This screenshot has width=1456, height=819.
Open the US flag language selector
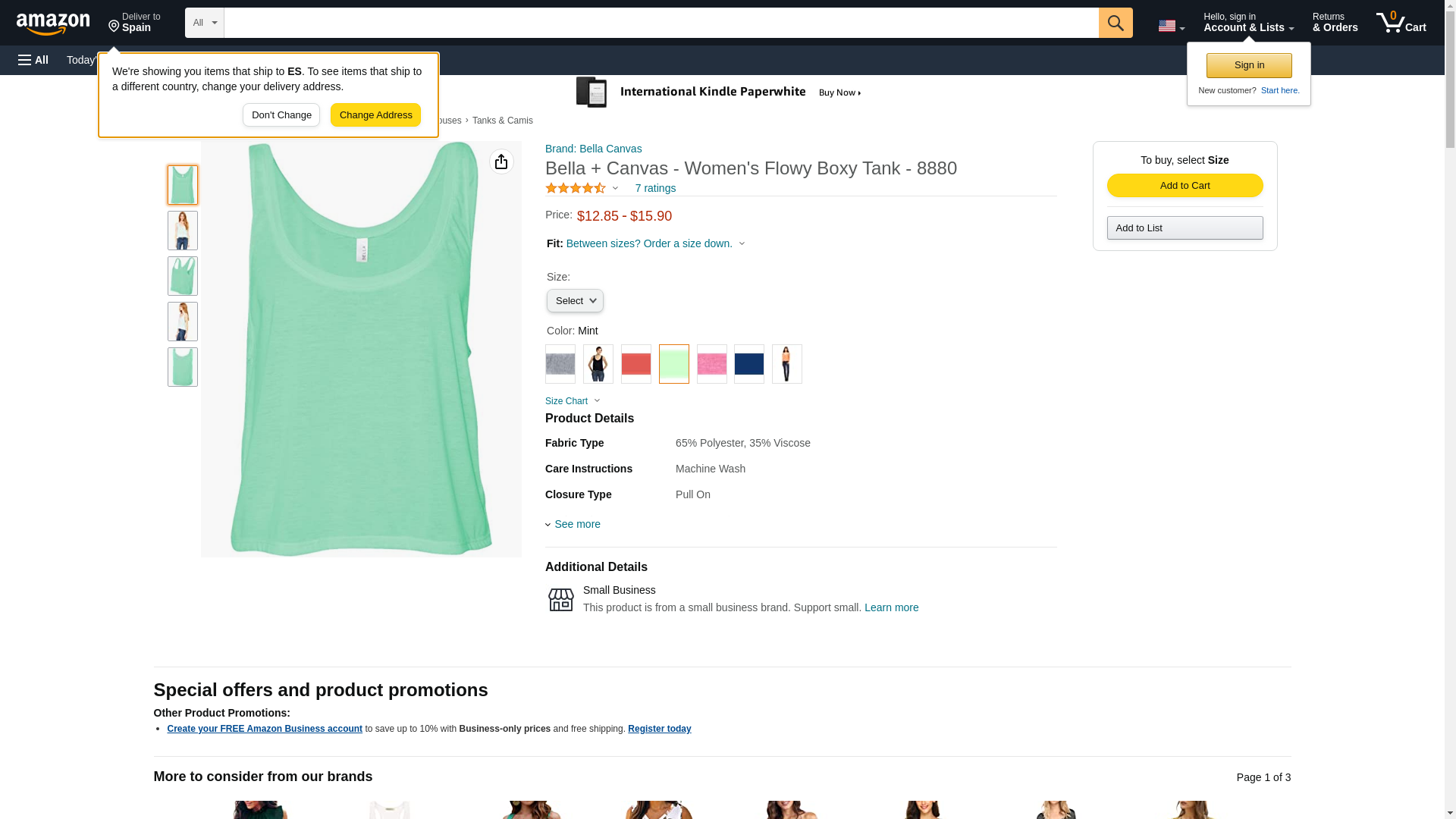[1171, 26]
